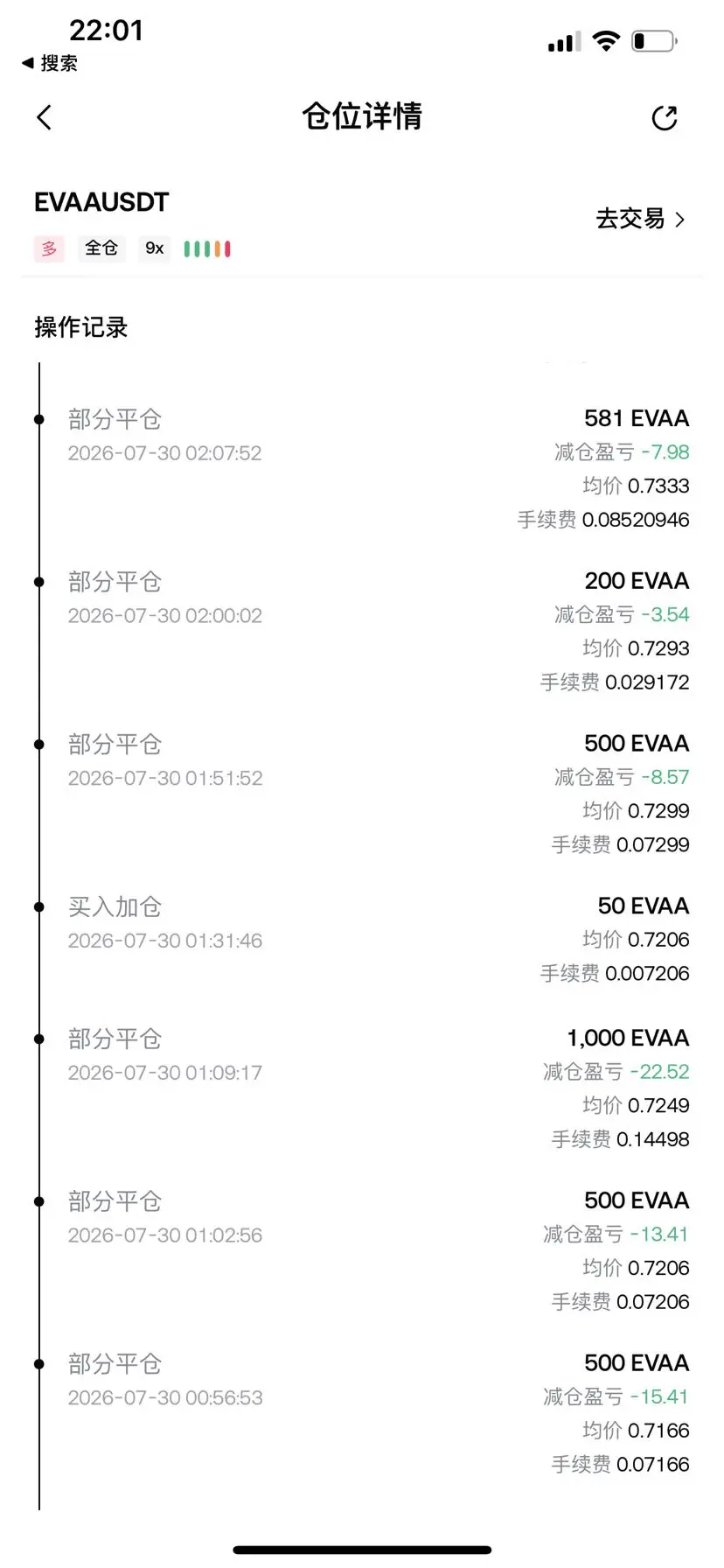The height and width of the screenshot is (1568, 724).
Task: Tap the share icon at top right
Action: [665, 118]
